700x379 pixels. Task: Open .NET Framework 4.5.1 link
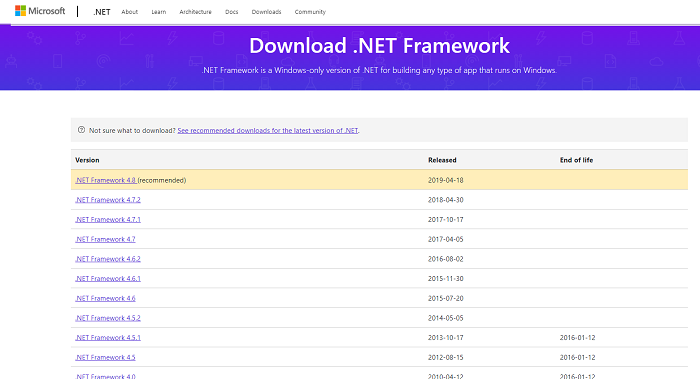108,337
